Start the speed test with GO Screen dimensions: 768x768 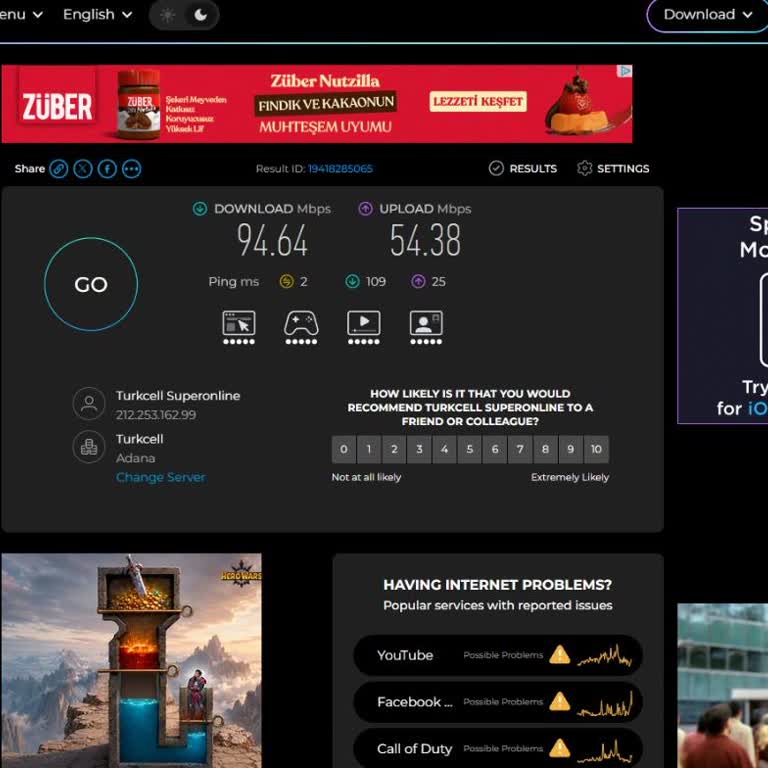coord(91,284)
